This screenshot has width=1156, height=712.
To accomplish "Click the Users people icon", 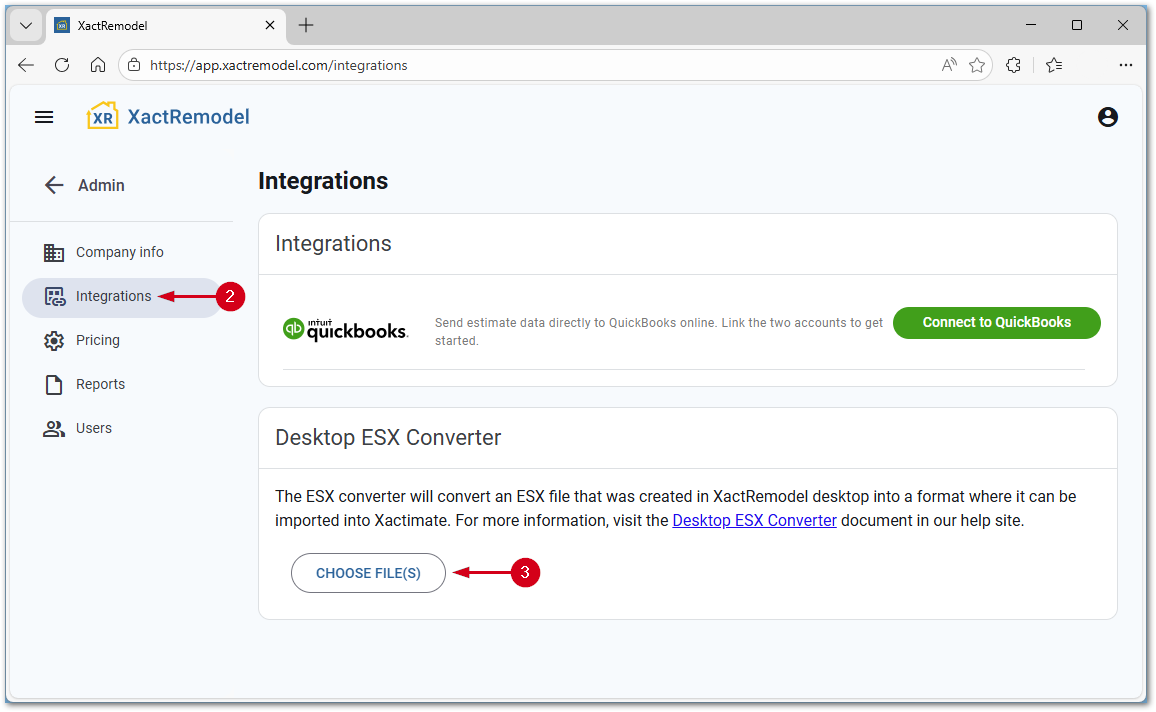I will [x=54, y=428].
